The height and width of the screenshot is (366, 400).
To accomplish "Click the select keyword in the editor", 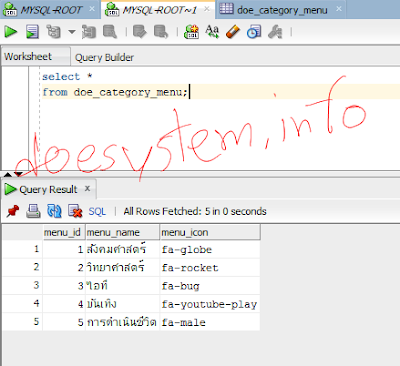I will coord(61,76).
